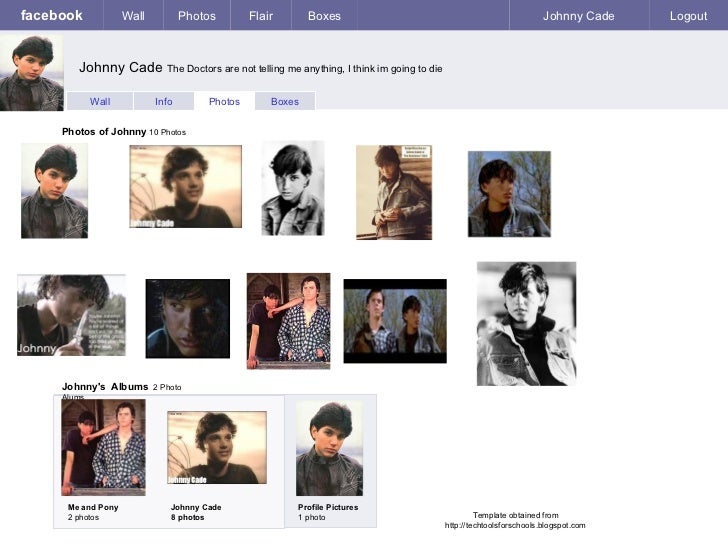Open photo of Johnny standing in denim jacket
Viewport: 728px width, 546px height.
point(394,192)
